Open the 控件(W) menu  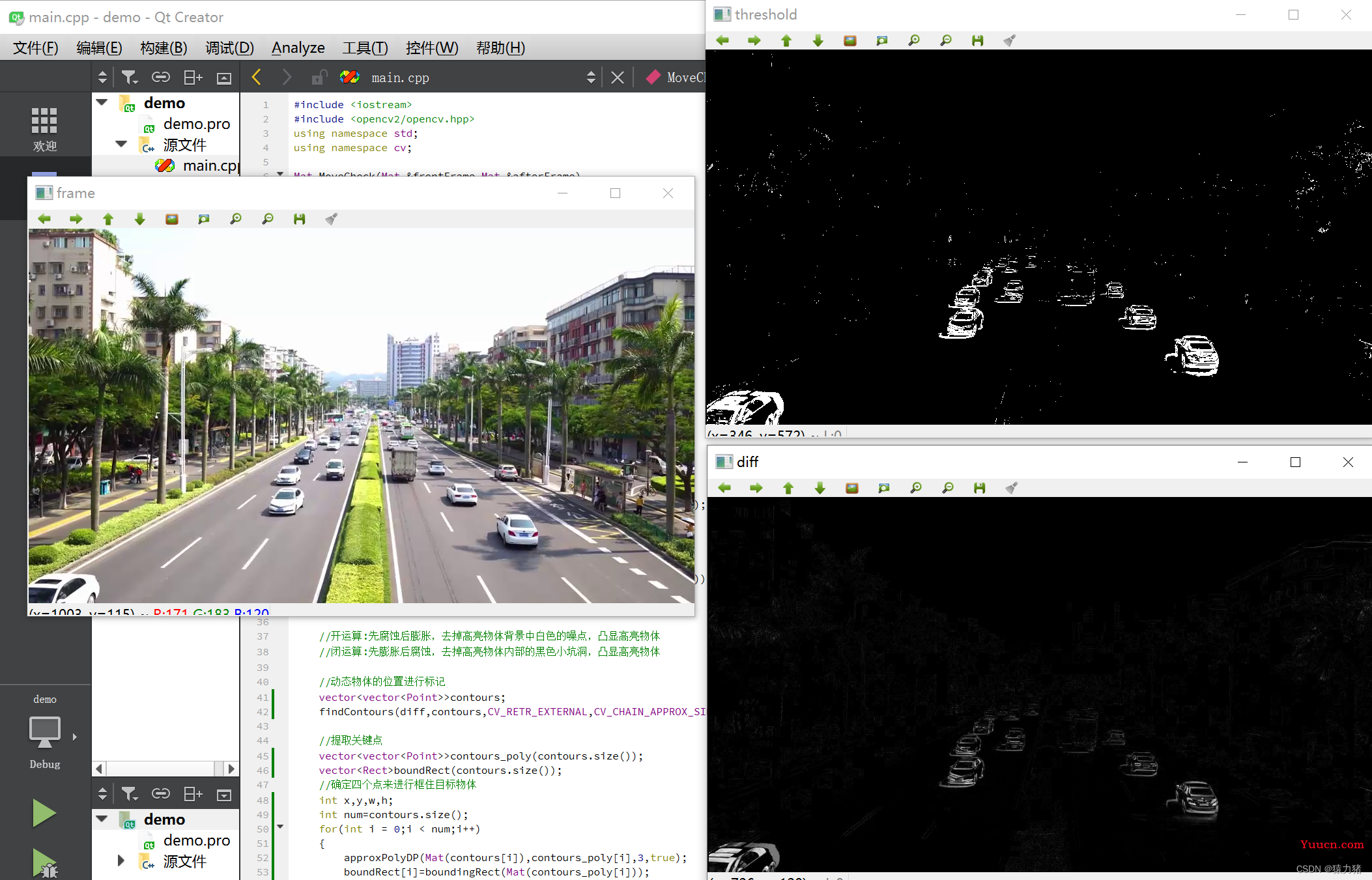[432, 48]
